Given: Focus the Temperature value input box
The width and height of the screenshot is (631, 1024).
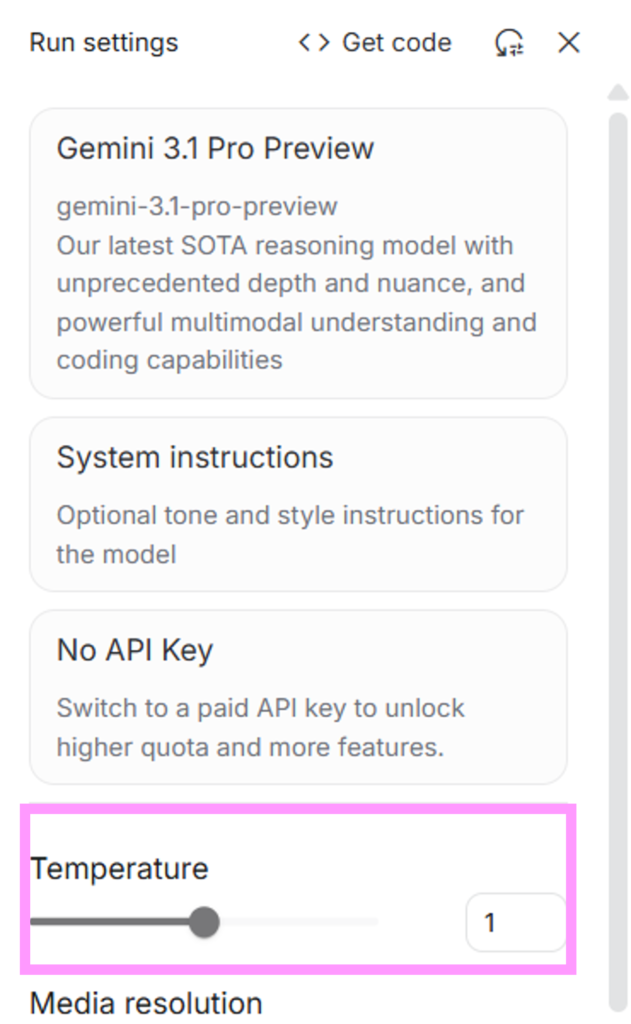Looking at the screenshot, I should (514, 922).
